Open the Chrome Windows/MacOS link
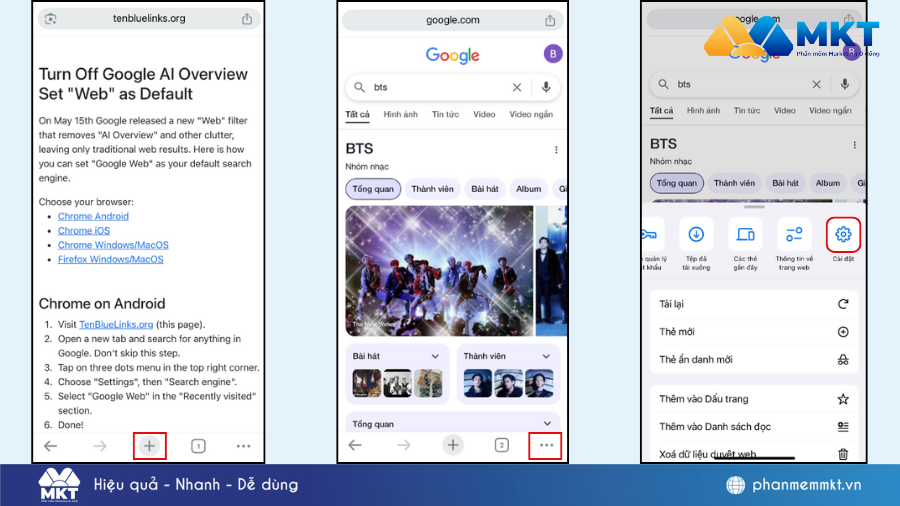Viewport: 900px width, 506px height. pyautogui.click(x=113, y=245)
